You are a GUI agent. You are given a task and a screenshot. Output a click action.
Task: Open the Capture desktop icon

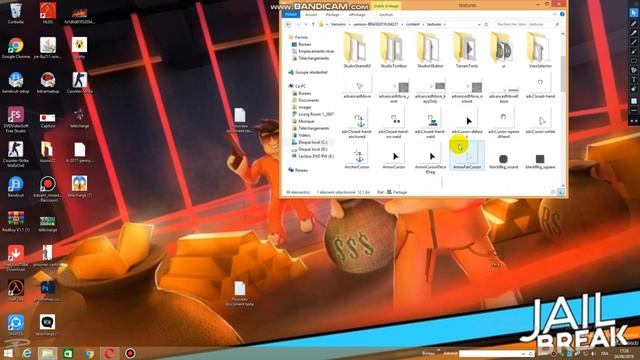pyautogui.click(x=48, y=119)
